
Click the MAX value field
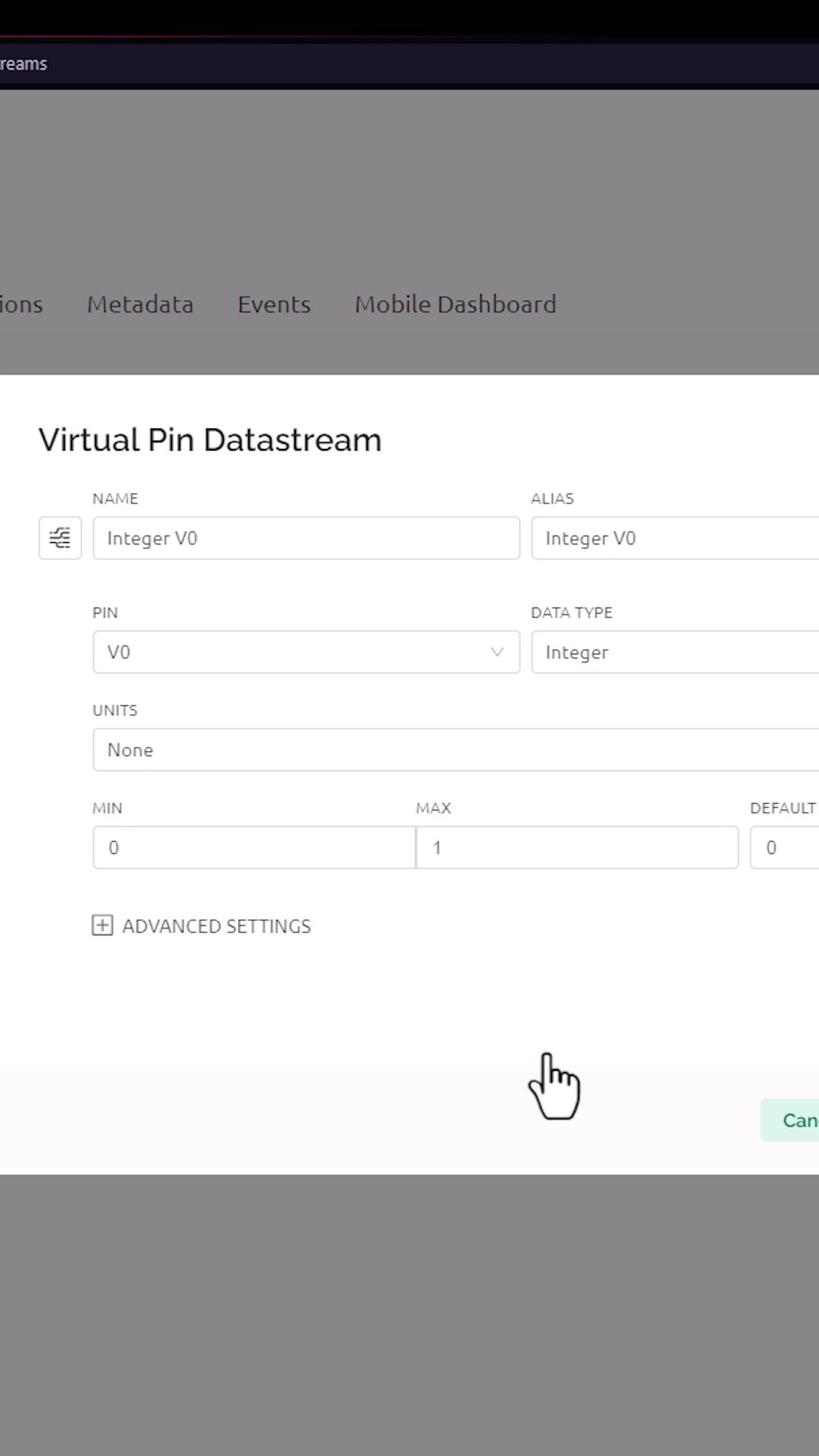point(577,848)
